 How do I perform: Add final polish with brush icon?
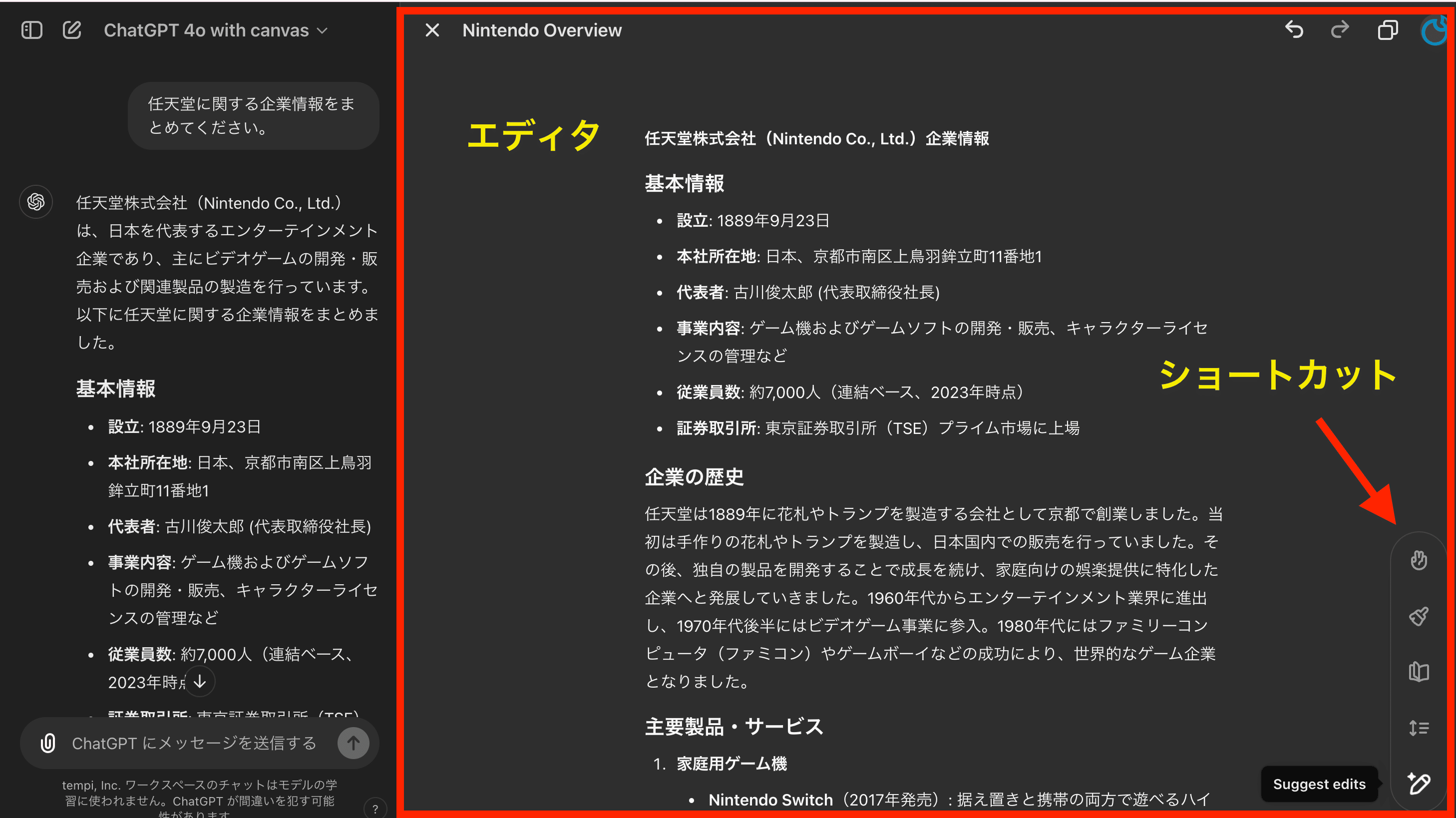[1418, 616]
